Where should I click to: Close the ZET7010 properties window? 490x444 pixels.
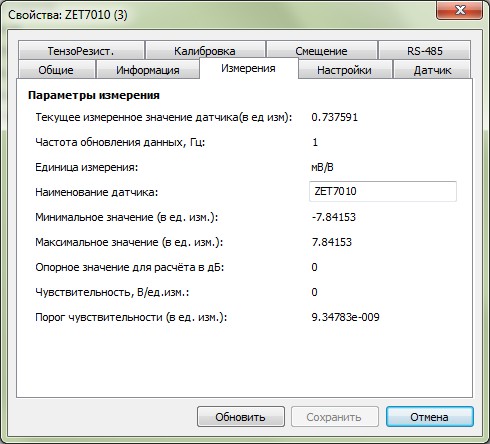coord(460,10)
